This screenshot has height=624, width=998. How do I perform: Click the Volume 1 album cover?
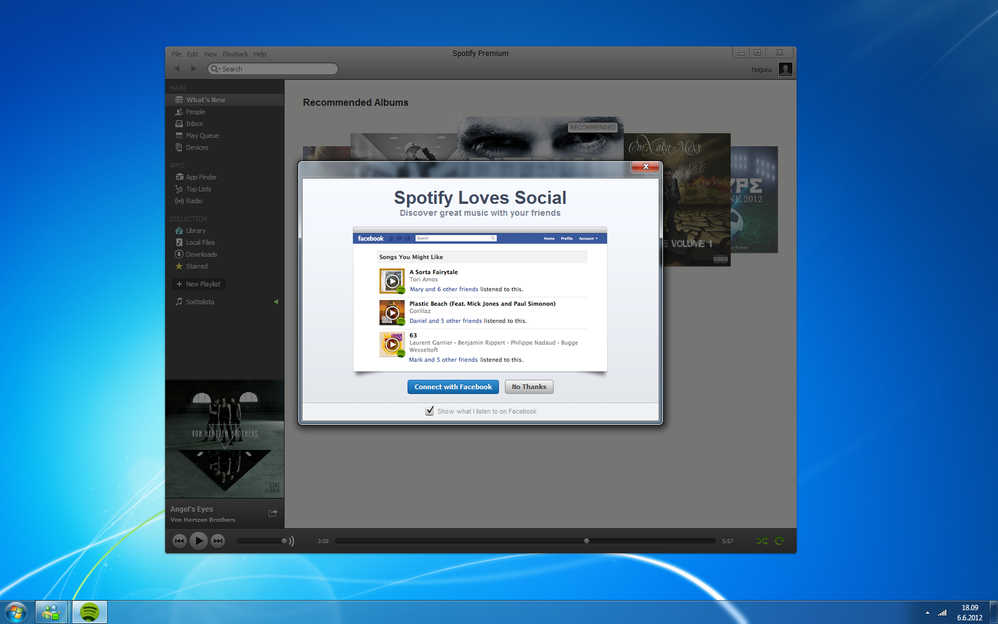(x=696, y=199)
